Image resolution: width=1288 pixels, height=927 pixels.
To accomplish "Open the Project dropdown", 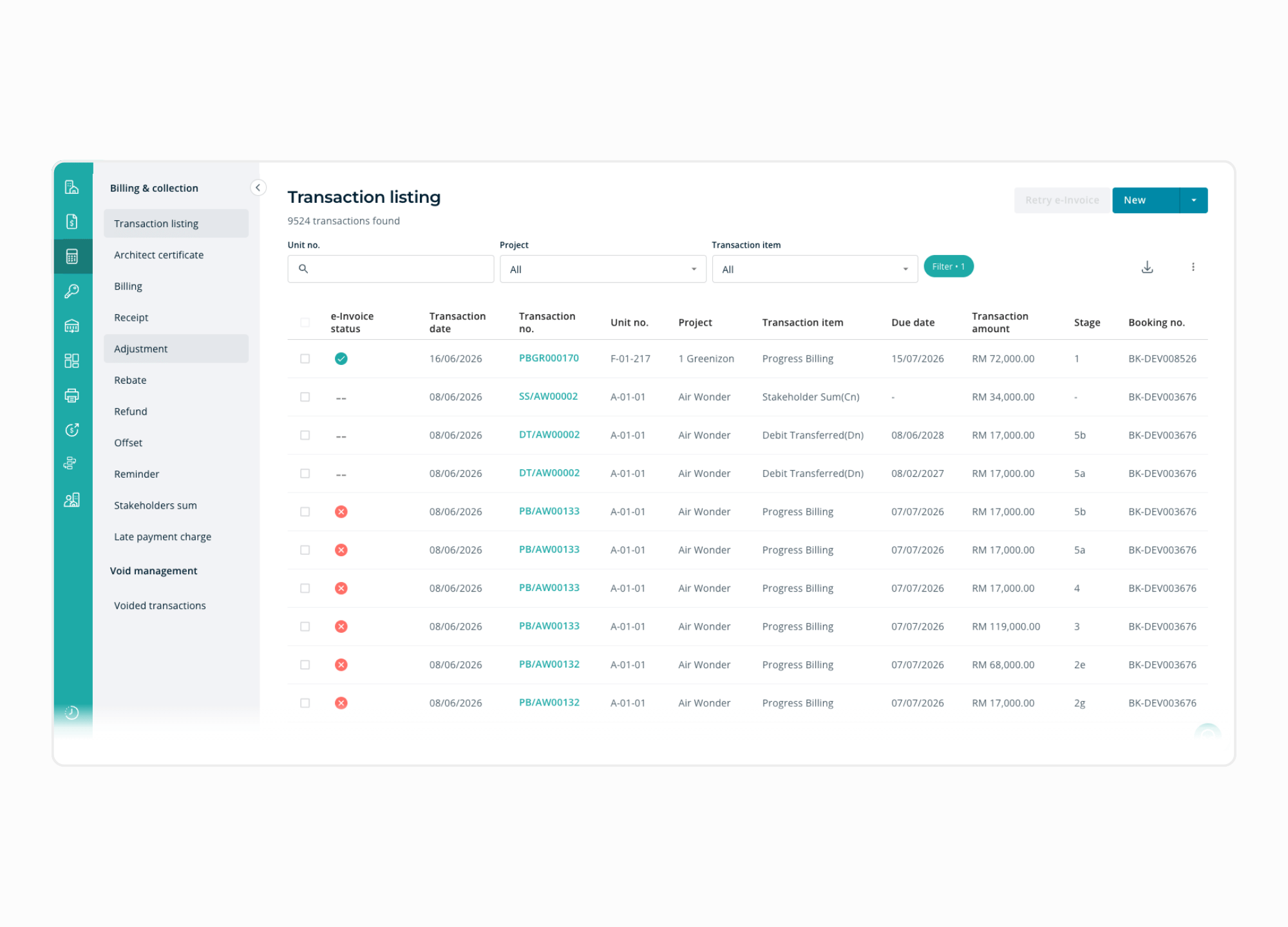I will click(x=603, y=269).
